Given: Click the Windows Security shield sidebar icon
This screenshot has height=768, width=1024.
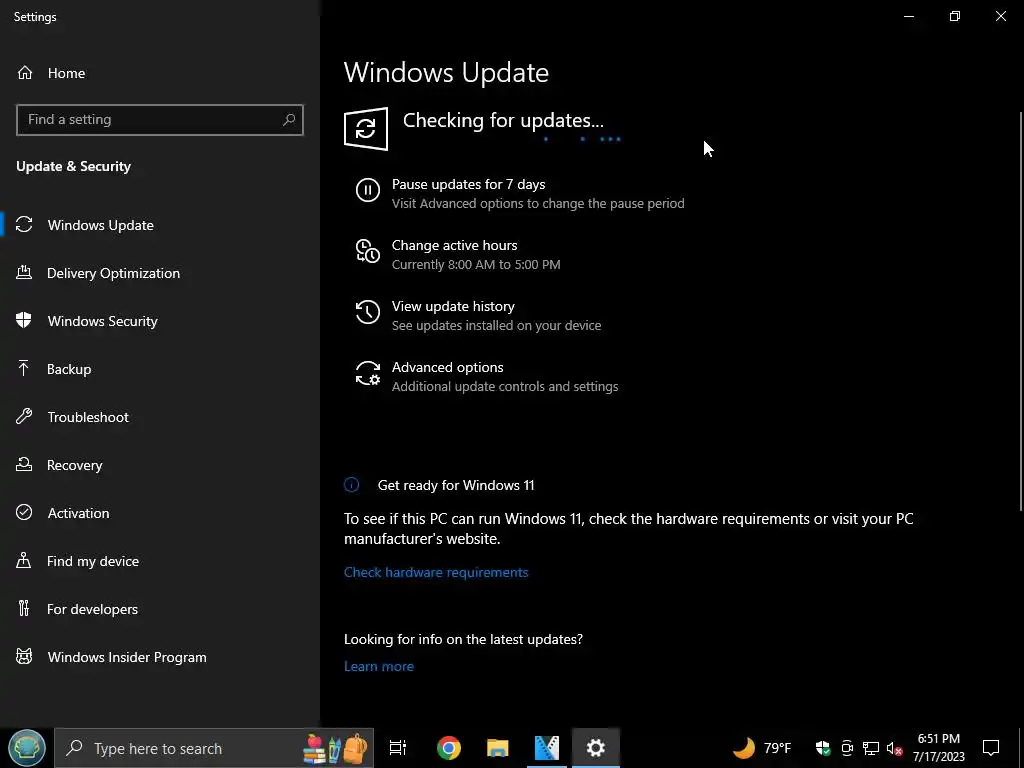Looking at the screenshot, I should click(x=24, y=321).
